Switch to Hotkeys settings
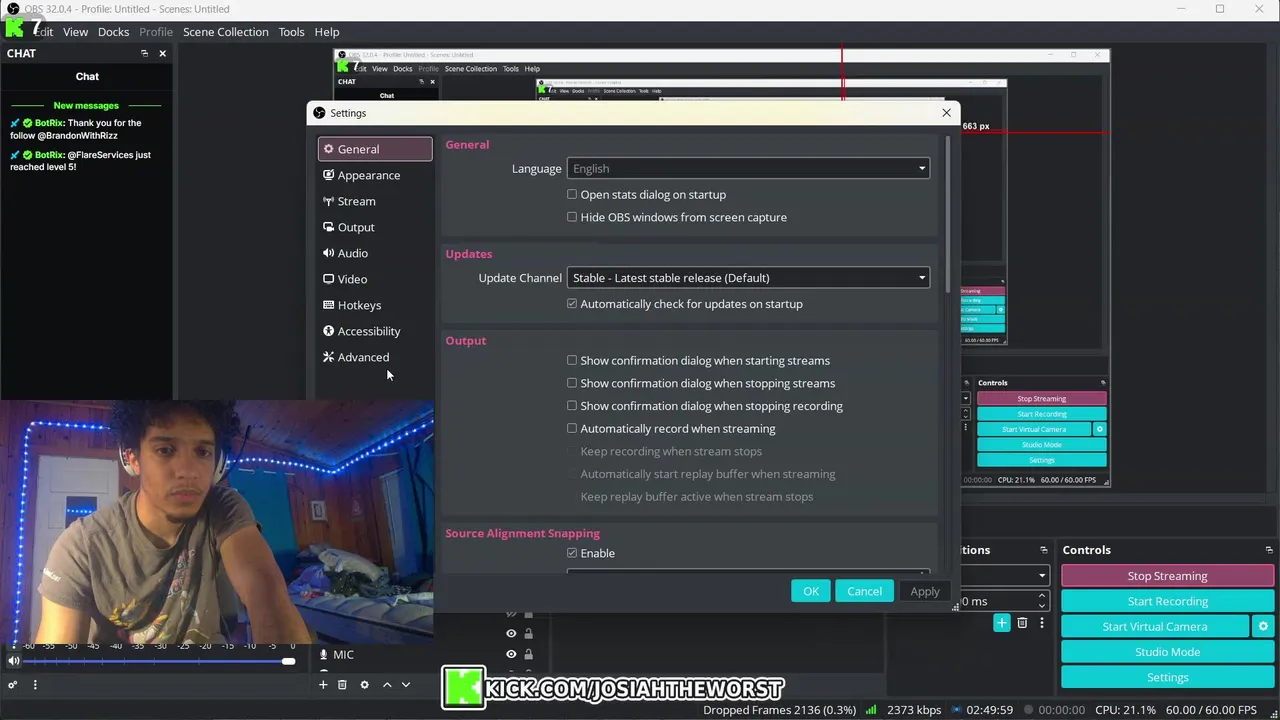The width and height of the screenshot is (1280, 720). (375, 305)
